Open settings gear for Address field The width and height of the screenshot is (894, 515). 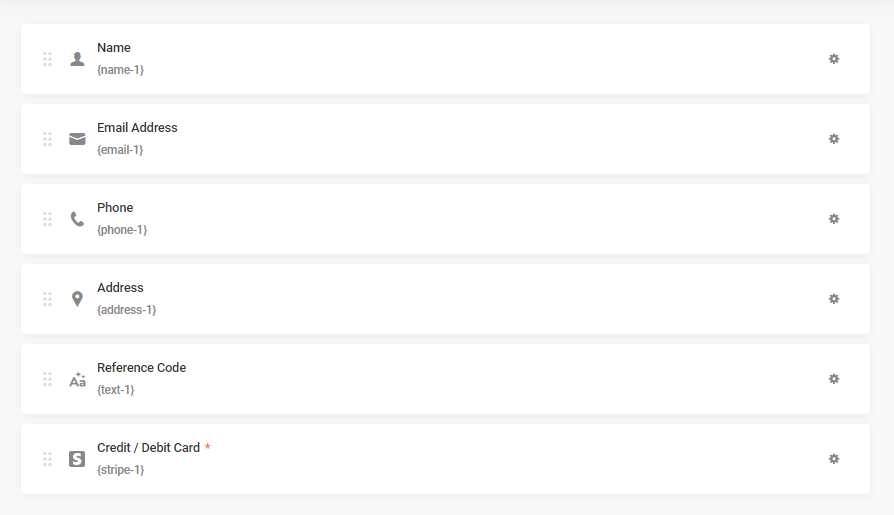(x=834, y=299)
